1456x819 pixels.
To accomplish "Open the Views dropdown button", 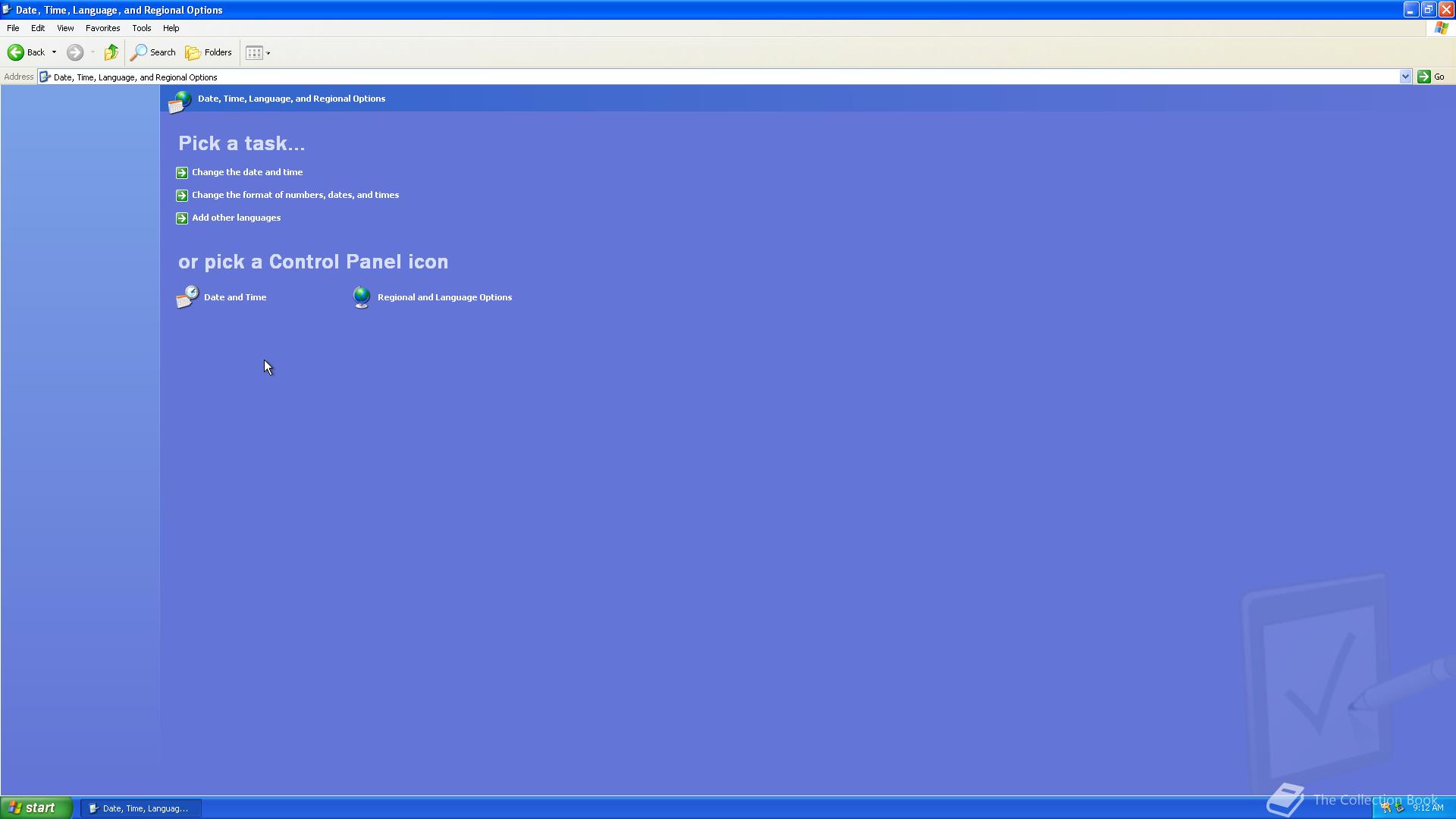I will tap(258, 52).
